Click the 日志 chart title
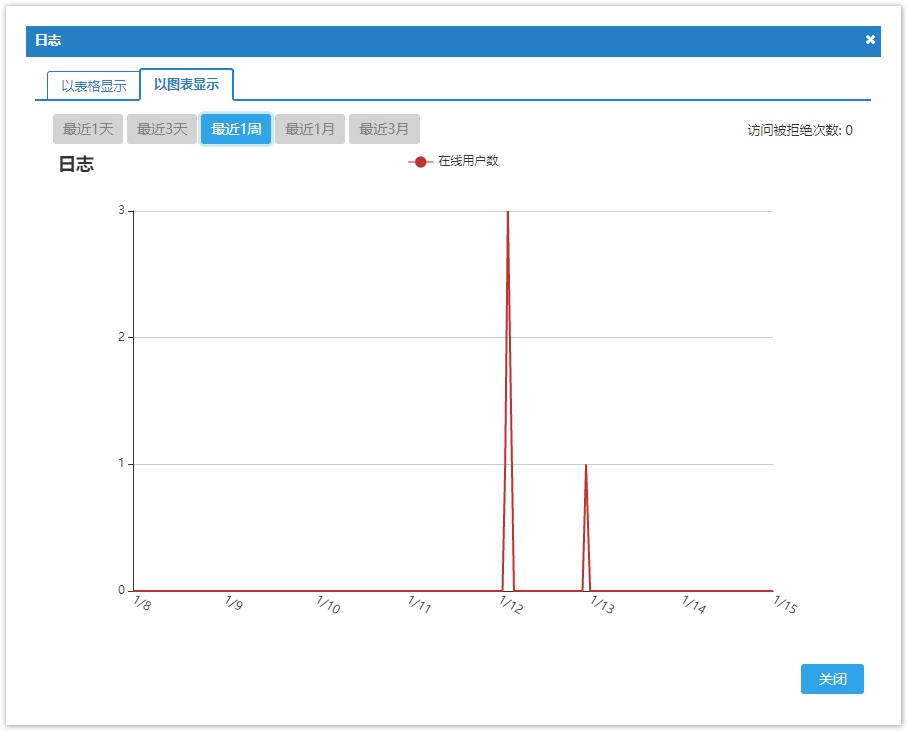This screenshot has width=907, height=731. tap(76, 164)
